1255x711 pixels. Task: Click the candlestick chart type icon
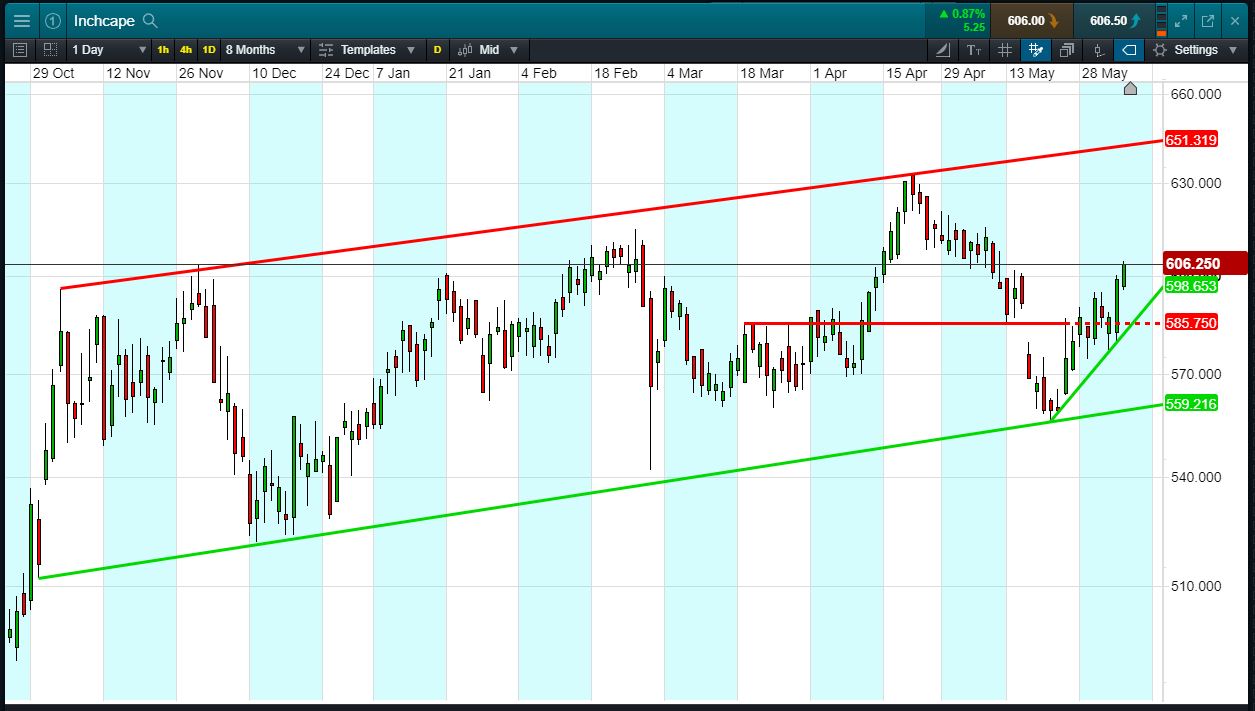[x=466, y=49]
